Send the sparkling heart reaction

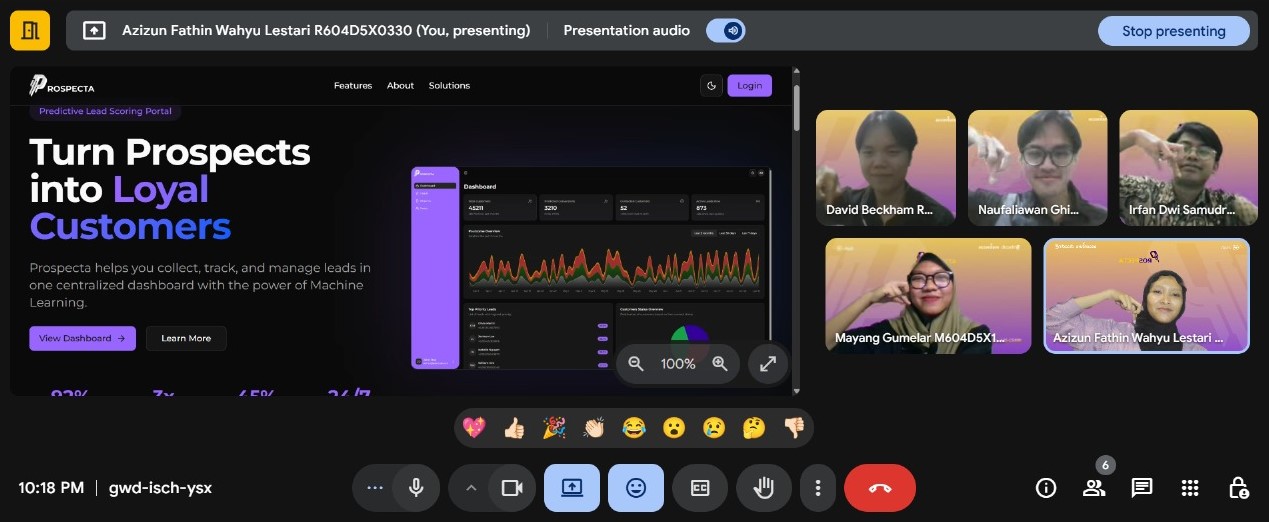coord(473,428)
